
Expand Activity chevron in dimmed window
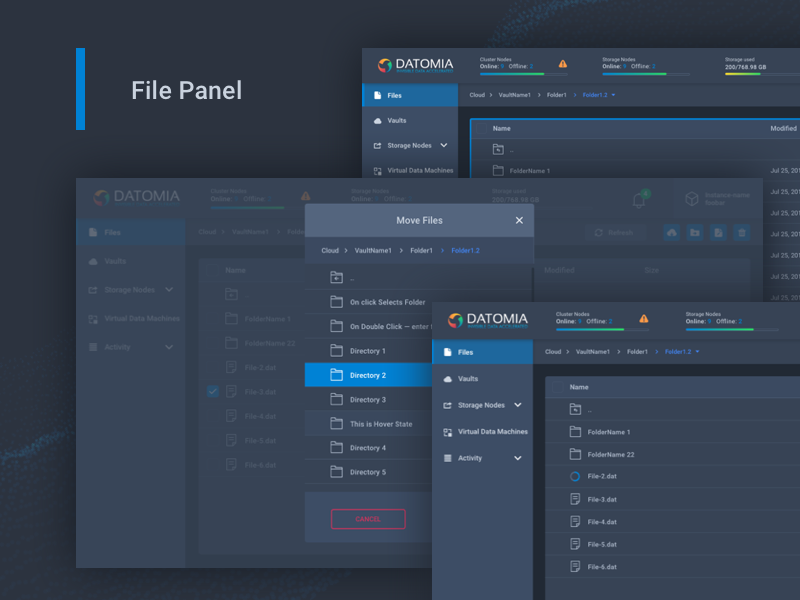pyautogui.click(x=169, y=347)
